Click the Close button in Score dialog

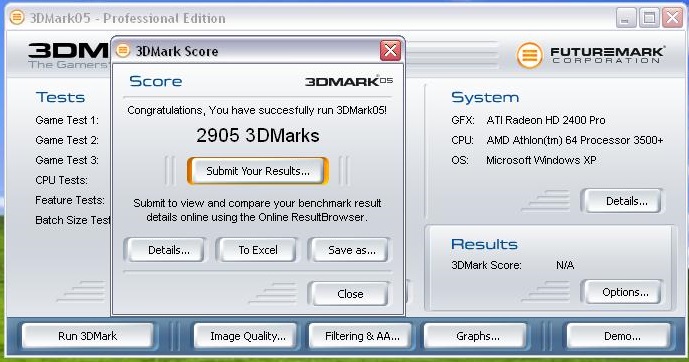(350, 293)
